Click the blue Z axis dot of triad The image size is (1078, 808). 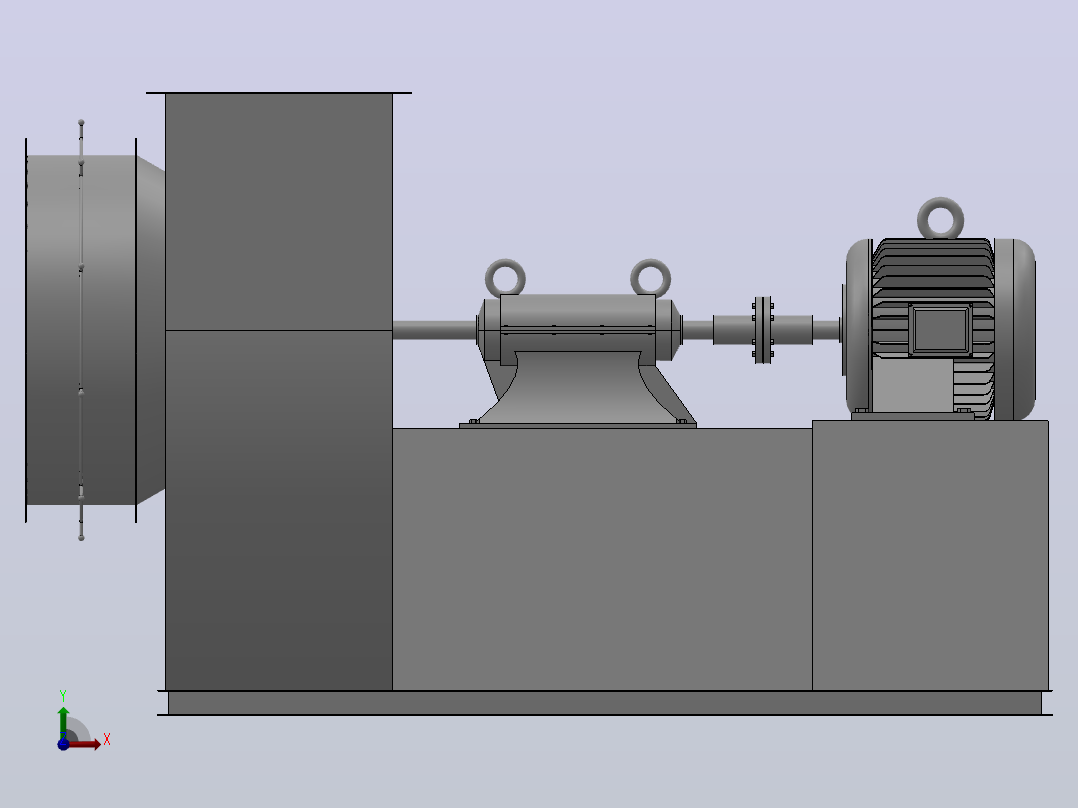tap(63, 744)
